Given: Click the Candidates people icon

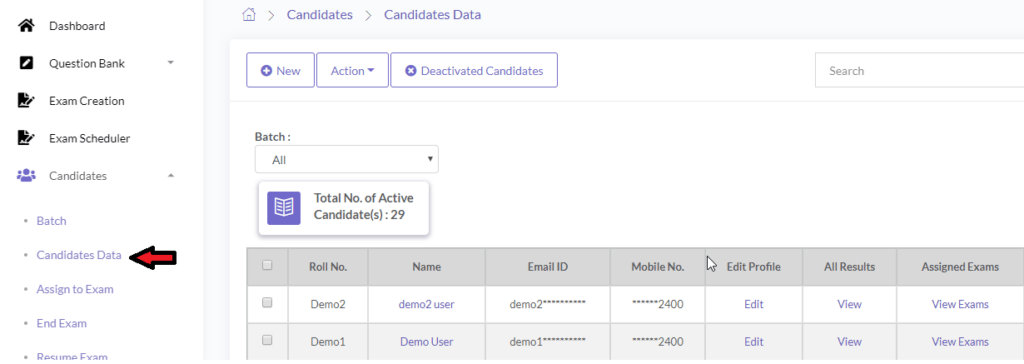Looking at the screenshot, I should click(x=25, y=176).
